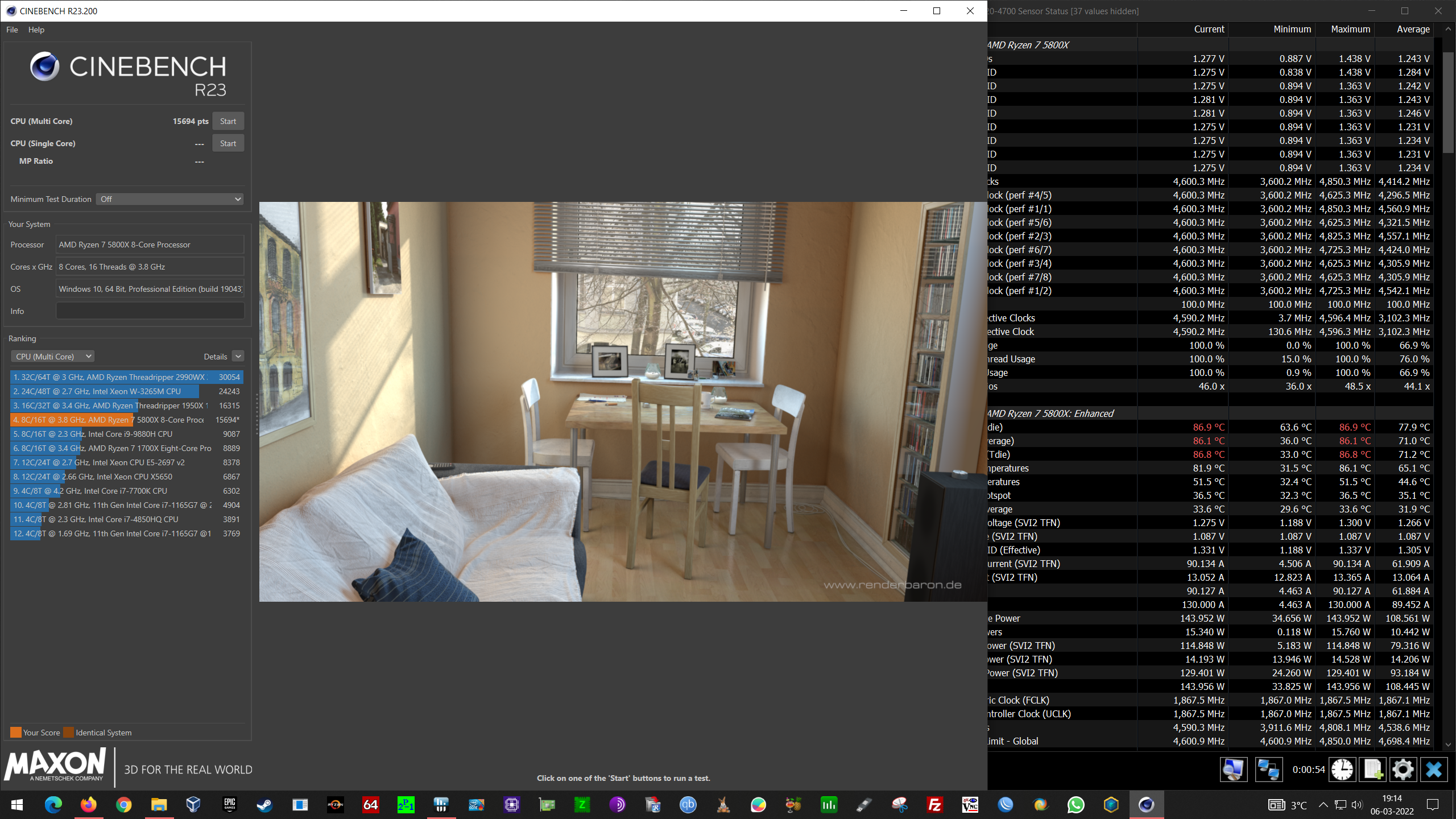Open Microsoft Edge from the taskbar
The image size is (1456, 819).
53,805
